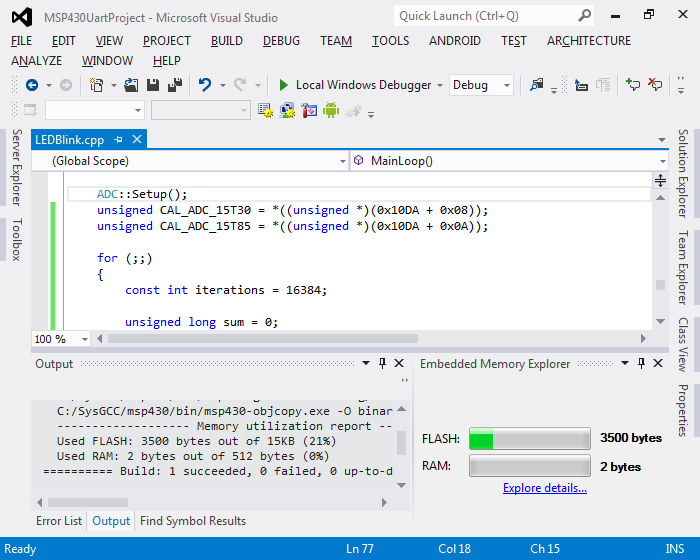700x560 pixels.
Task: Click the Android robot toolbar icon
Action: (331, 110)
